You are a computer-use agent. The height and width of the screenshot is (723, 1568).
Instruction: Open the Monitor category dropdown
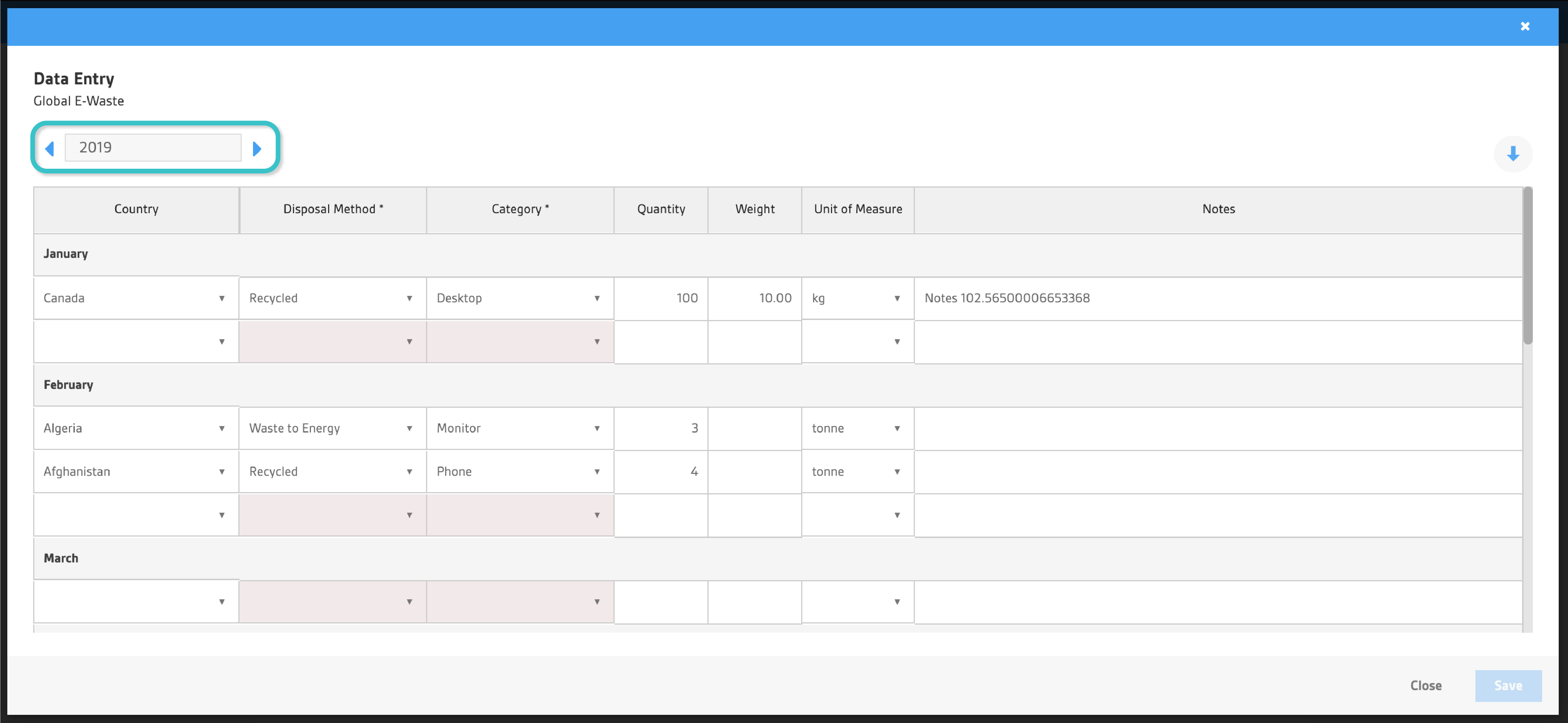point(520,428)
